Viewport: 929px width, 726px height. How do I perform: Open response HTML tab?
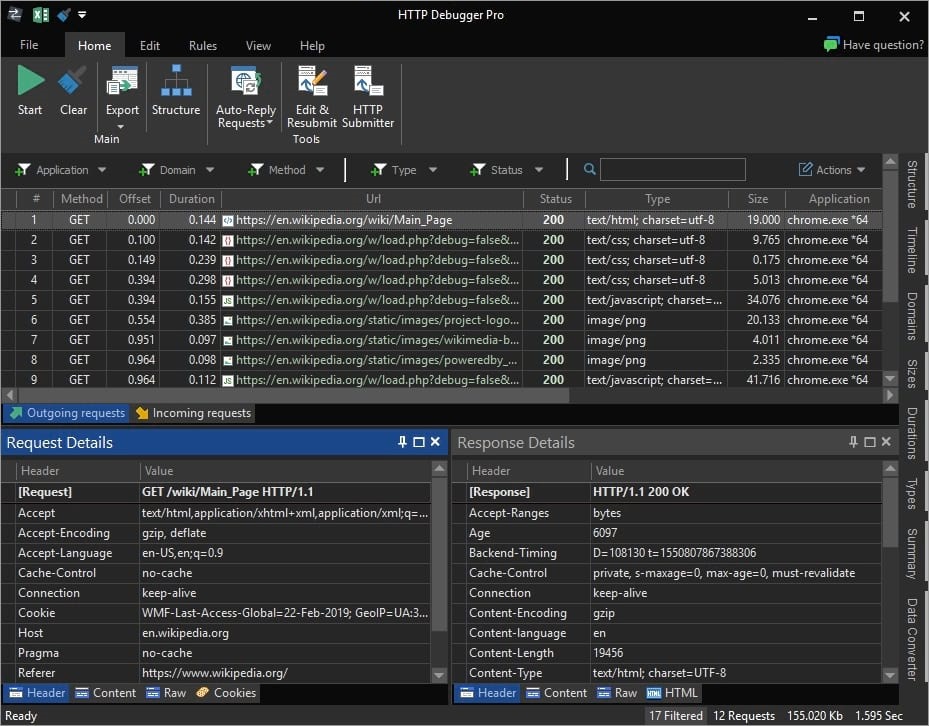pos(672,693)
